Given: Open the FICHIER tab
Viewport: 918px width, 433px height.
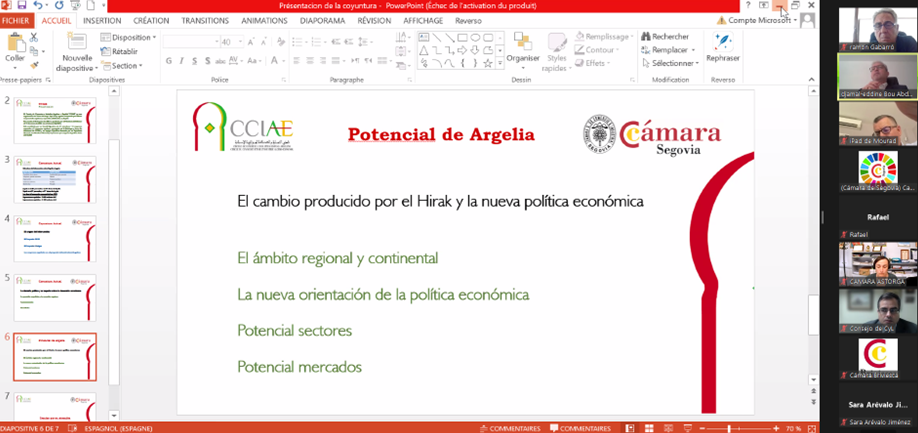Looking at the screenshot, I should tap(15, 20).
